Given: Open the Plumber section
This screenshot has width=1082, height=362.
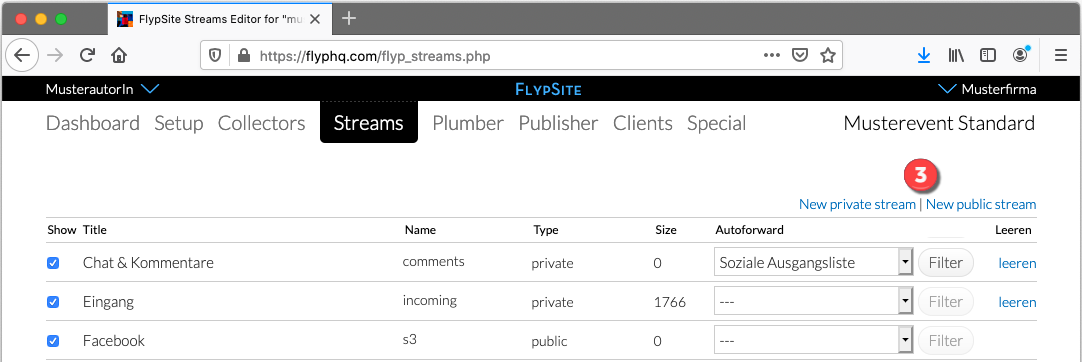Looking at the screenshot, I should point(468,123).
